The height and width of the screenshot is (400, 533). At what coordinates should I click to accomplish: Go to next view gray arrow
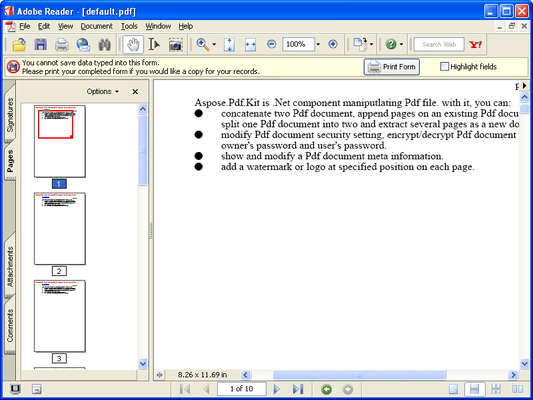[348, 389]
